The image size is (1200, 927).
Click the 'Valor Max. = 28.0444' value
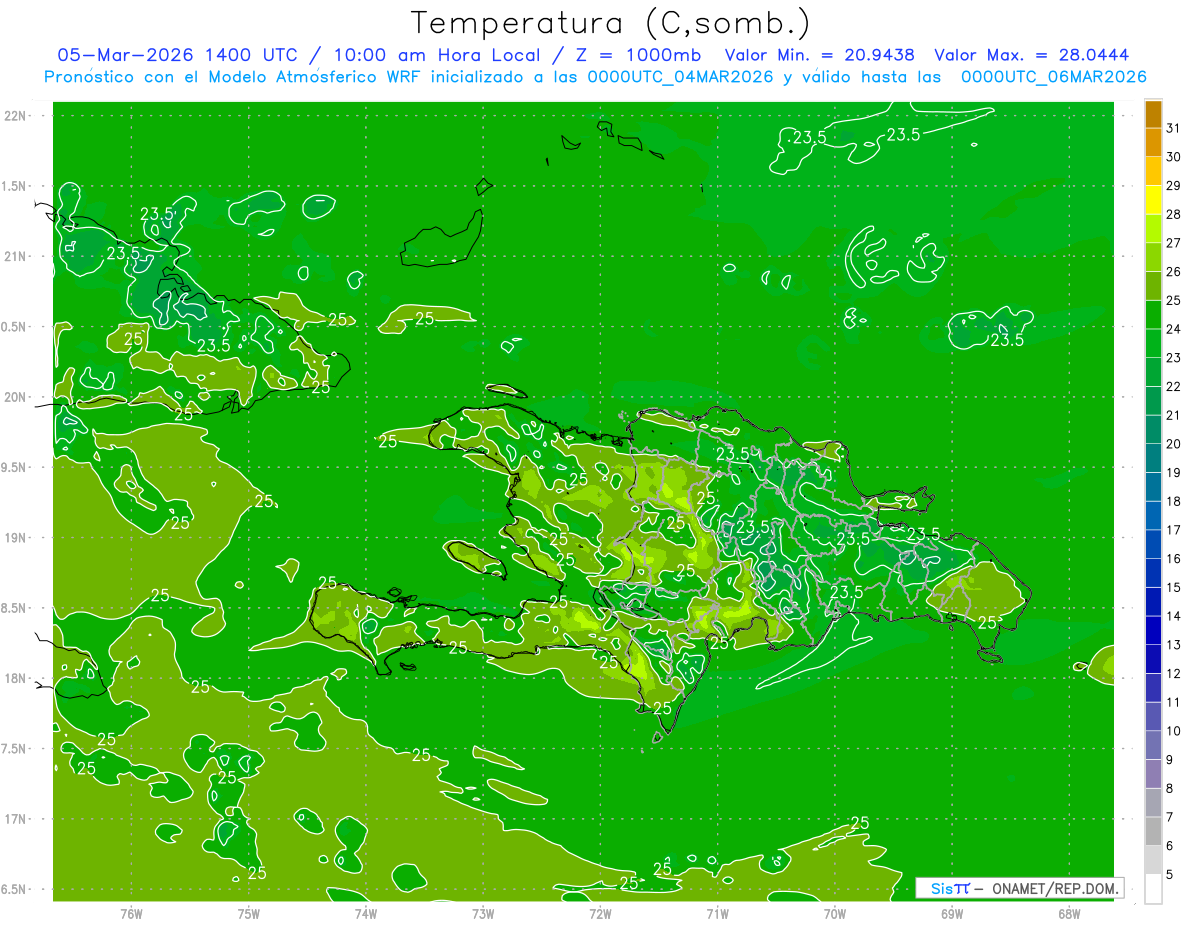(1032, 55)
